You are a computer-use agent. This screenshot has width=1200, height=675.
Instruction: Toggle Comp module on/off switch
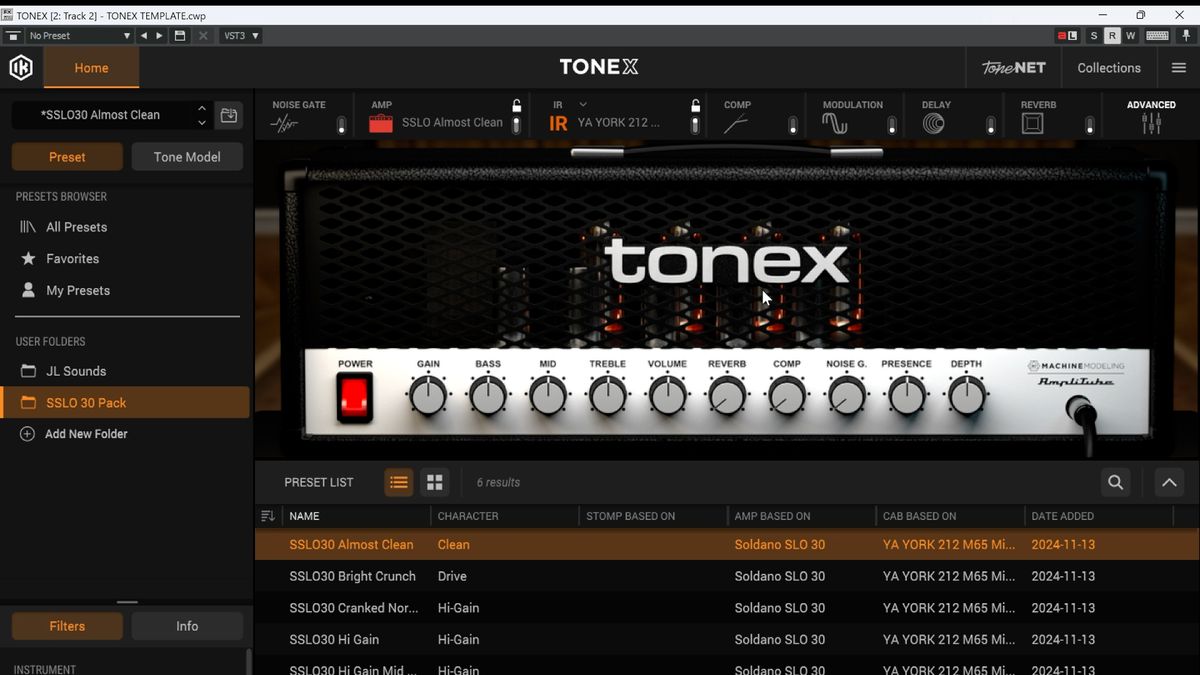click(793, 125)
